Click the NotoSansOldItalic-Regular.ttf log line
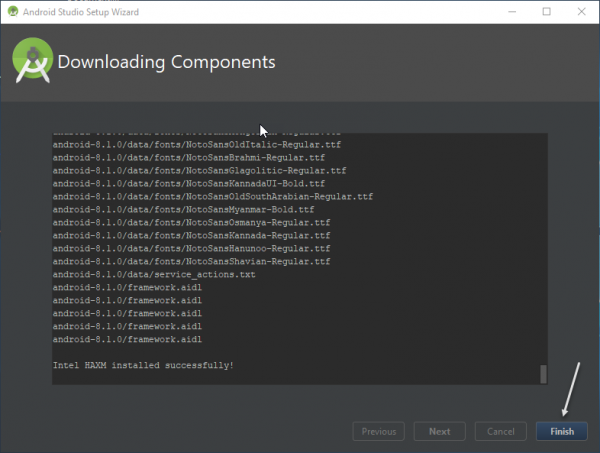 click(x=197, y=145)
